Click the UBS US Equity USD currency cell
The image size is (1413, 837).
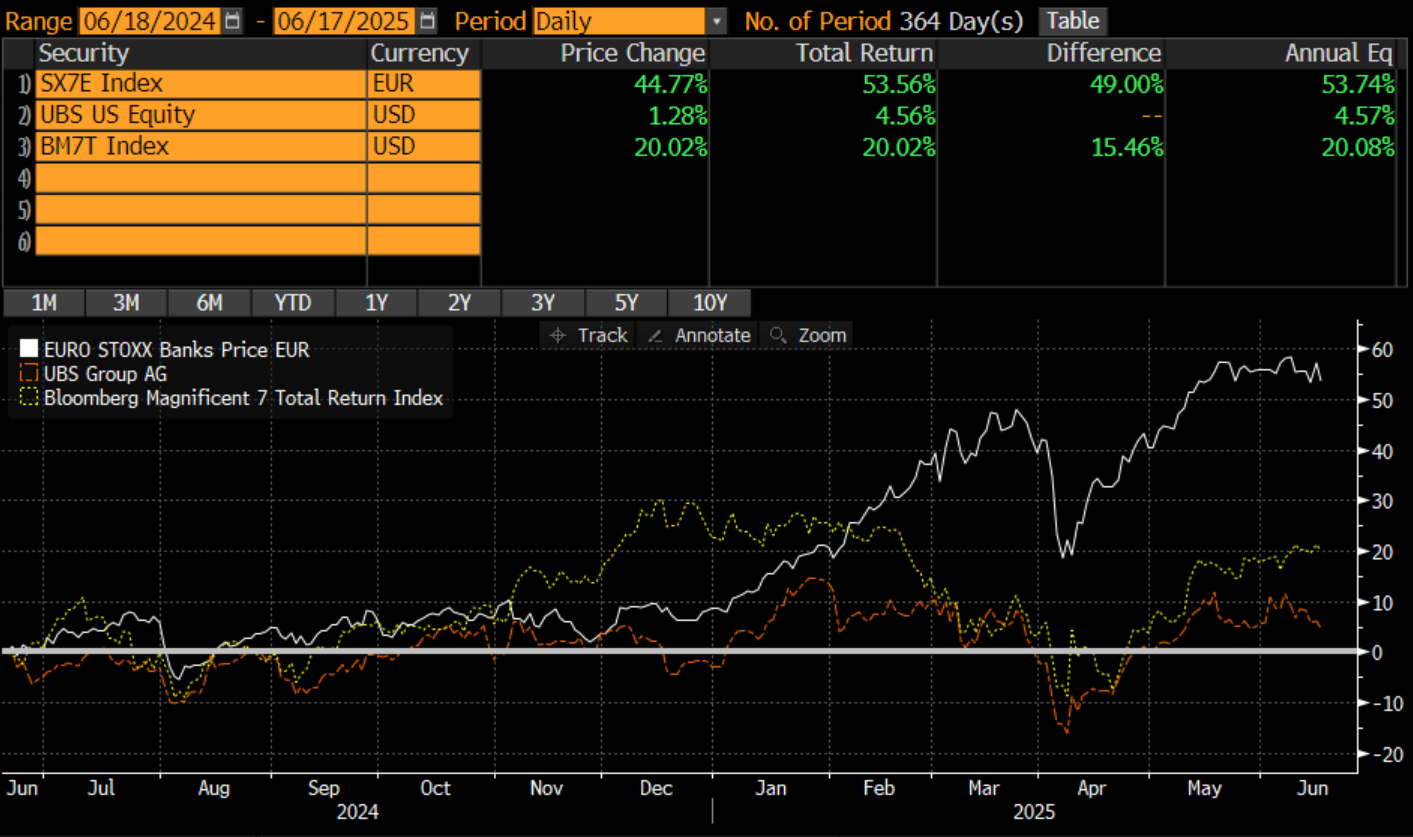coord(423,115)
